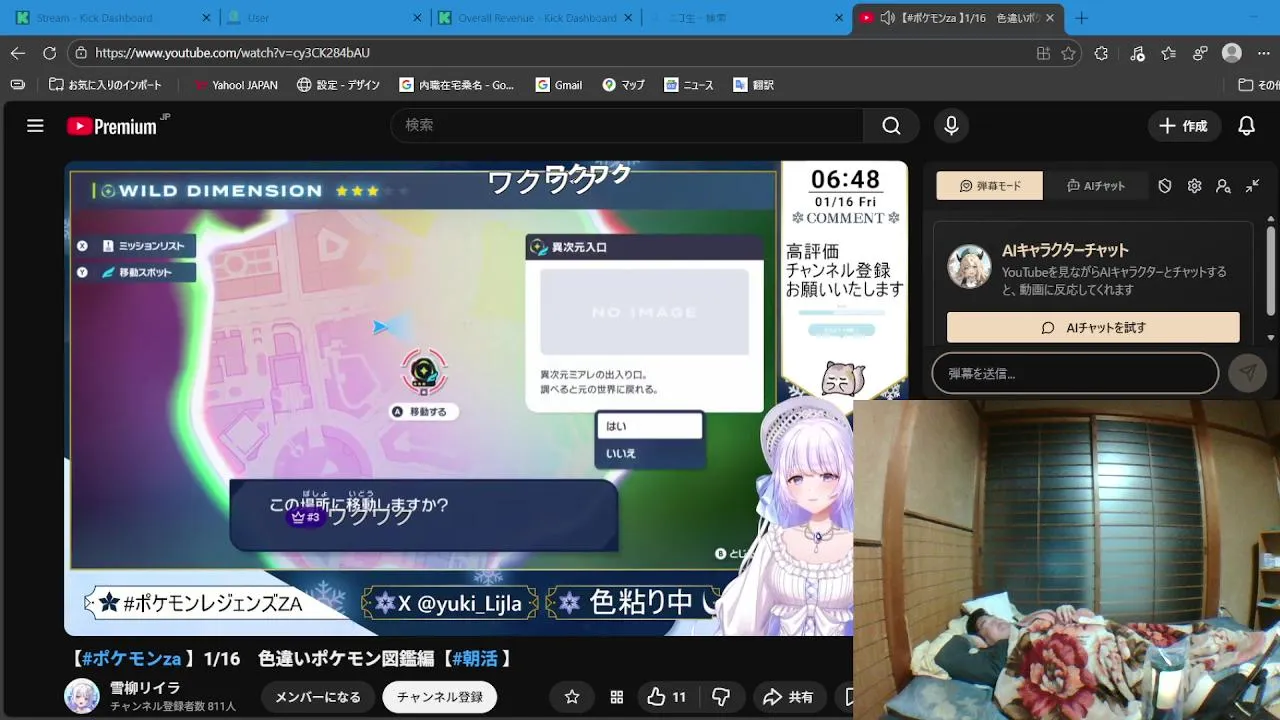Click the 共有 share button
Viewport: 1280px width, 720px height.
[789, 697]
